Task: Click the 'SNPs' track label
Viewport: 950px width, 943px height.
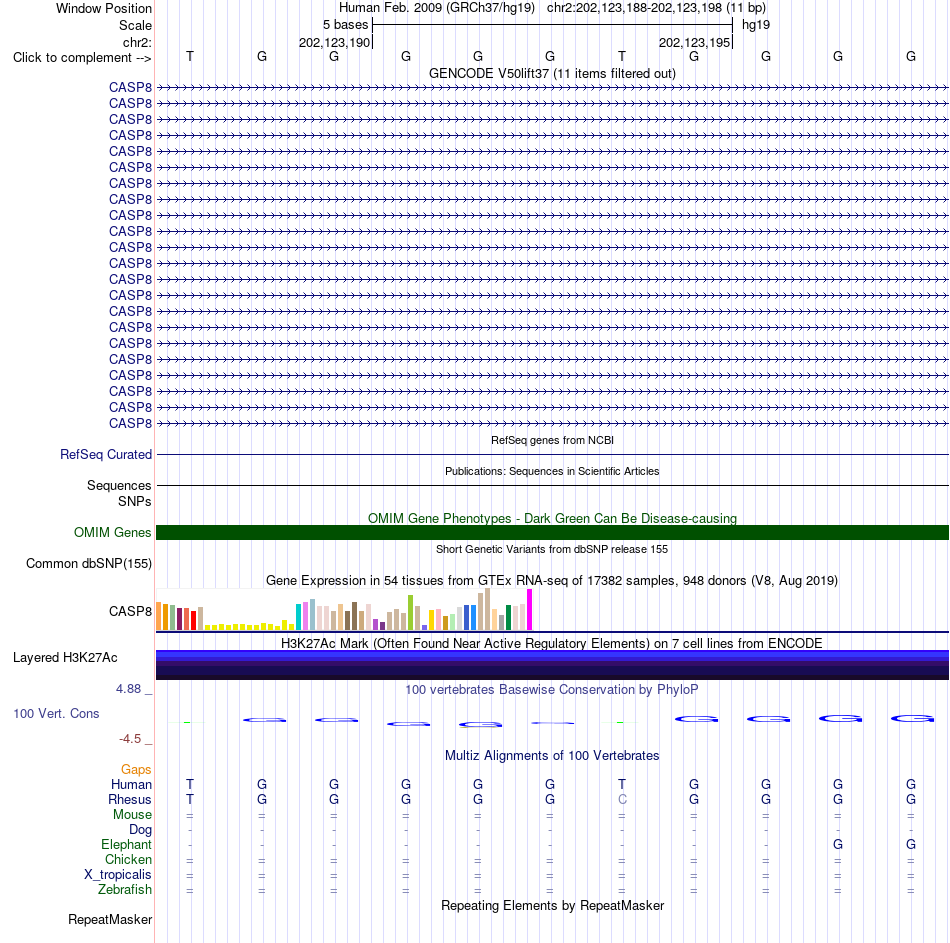Action: pos(135,501)
